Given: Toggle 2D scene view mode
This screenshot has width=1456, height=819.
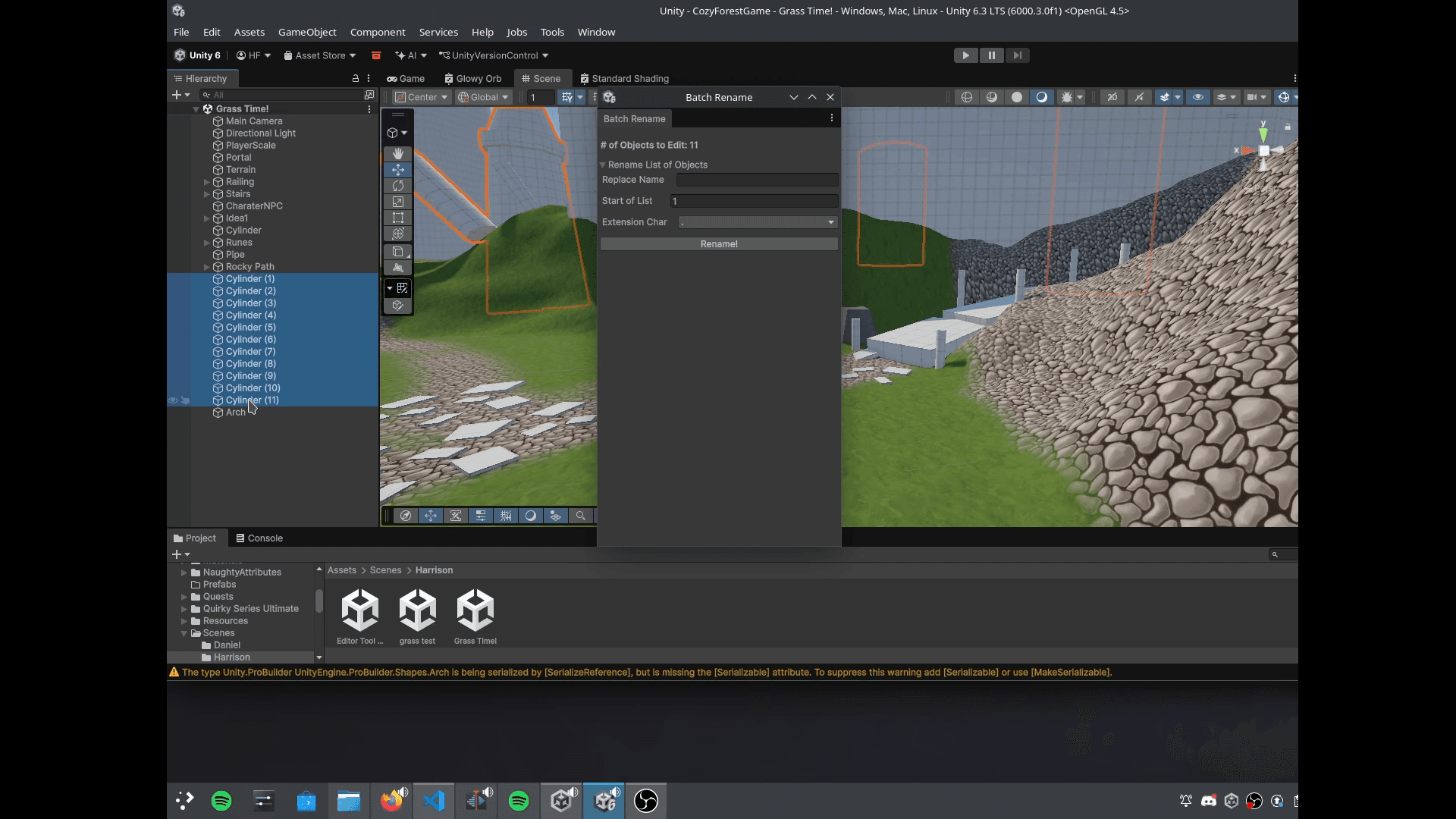Looking at the screenshot, I should (1112, 97).
